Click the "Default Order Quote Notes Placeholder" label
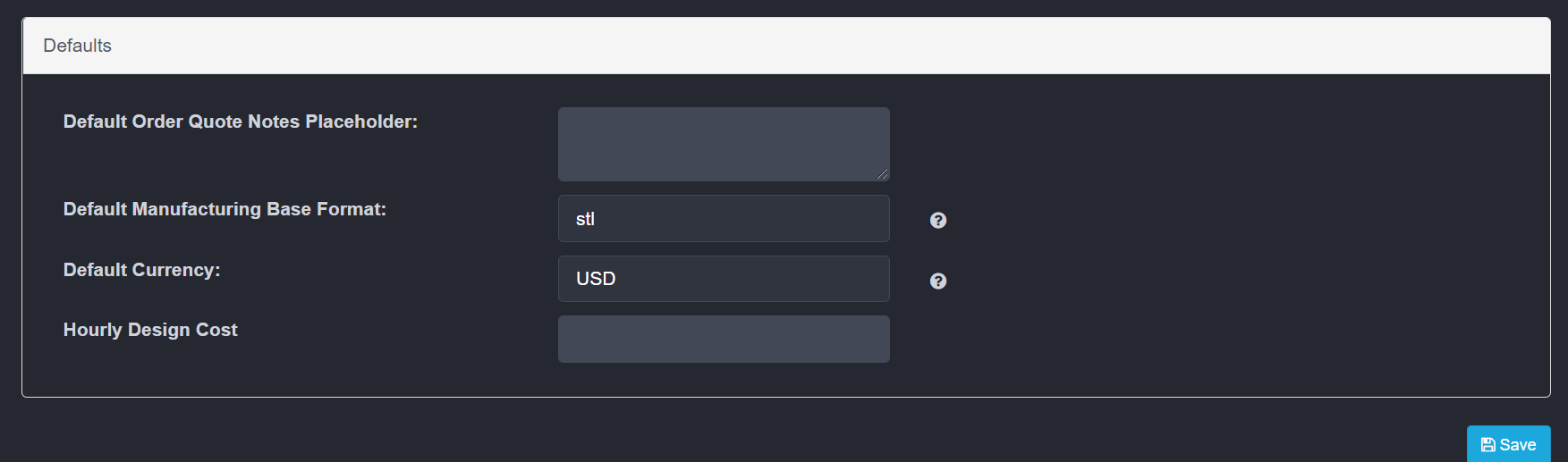 click(x=240, y=122)
